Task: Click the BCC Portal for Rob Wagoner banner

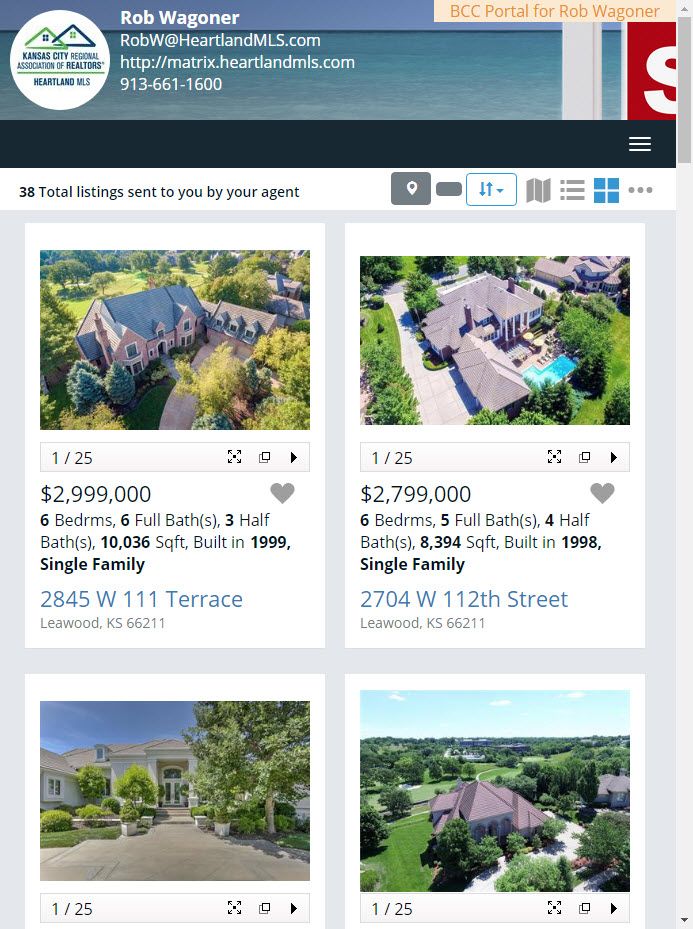Action: click(554, 11)
